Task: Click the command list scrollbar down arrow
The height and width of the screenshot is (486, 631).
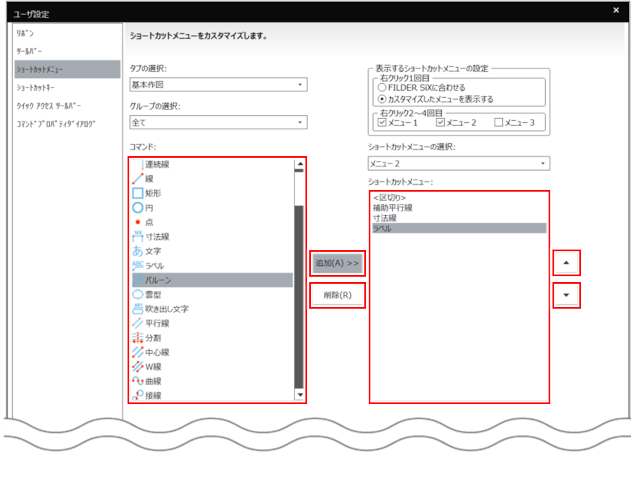Action: coord(299,396)
